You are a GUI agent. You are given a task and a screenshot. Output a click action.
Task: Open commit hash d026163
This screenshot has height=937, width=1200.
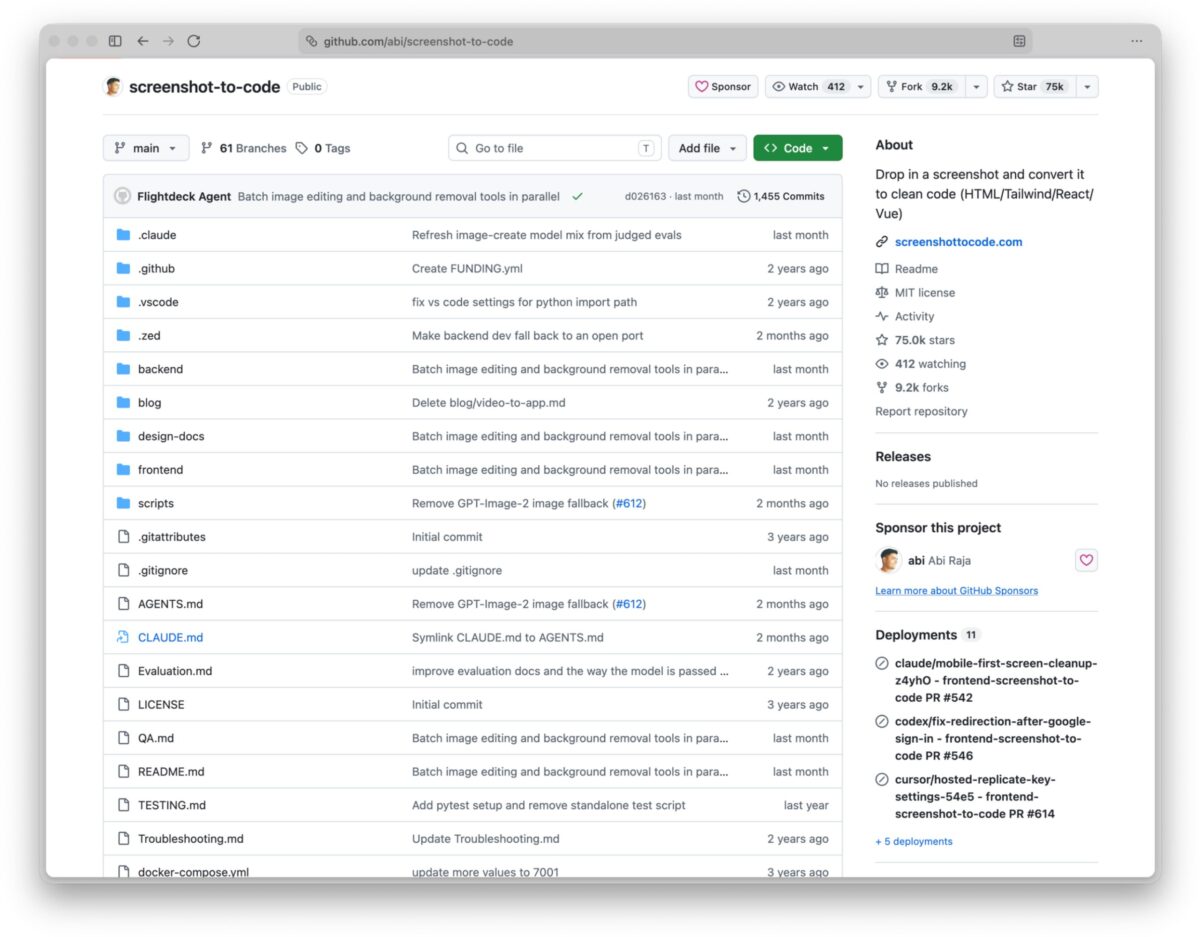click(645, 197)
